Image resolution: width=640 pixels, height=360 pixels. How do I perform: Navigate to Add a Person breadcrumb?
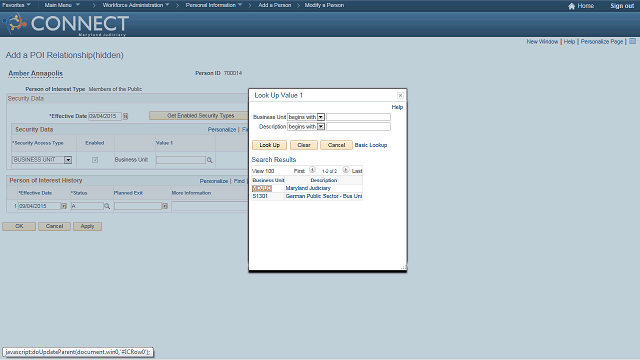coord(275,5)
